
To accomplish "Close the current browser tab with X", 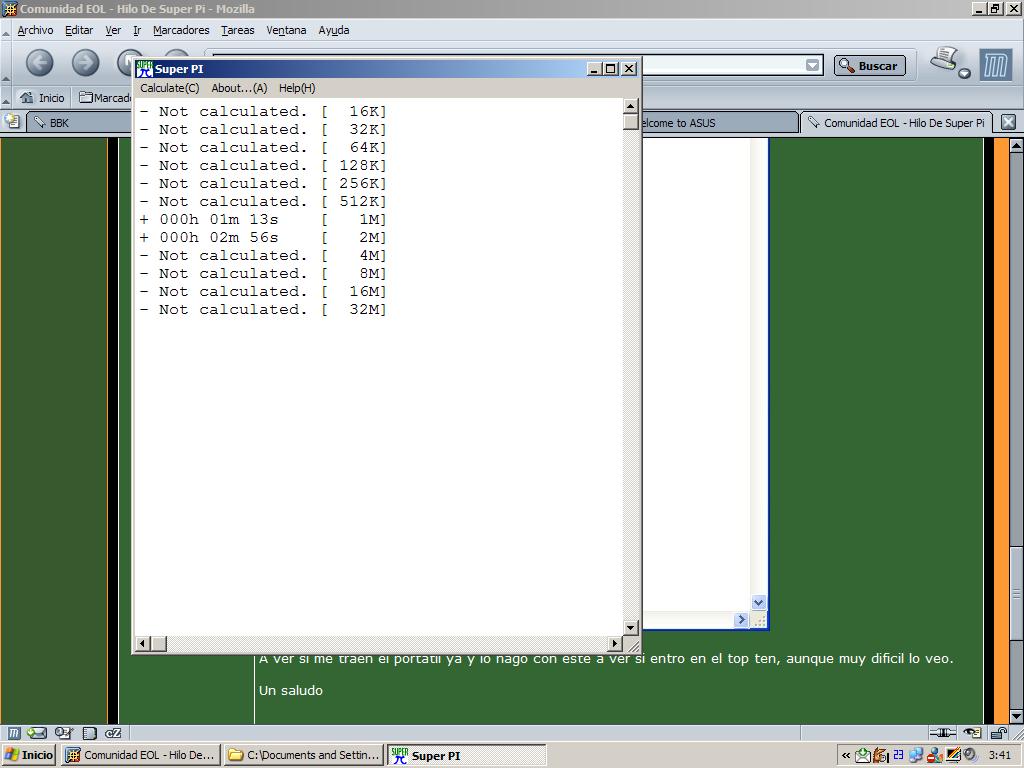I will (x=1008, y=122).
